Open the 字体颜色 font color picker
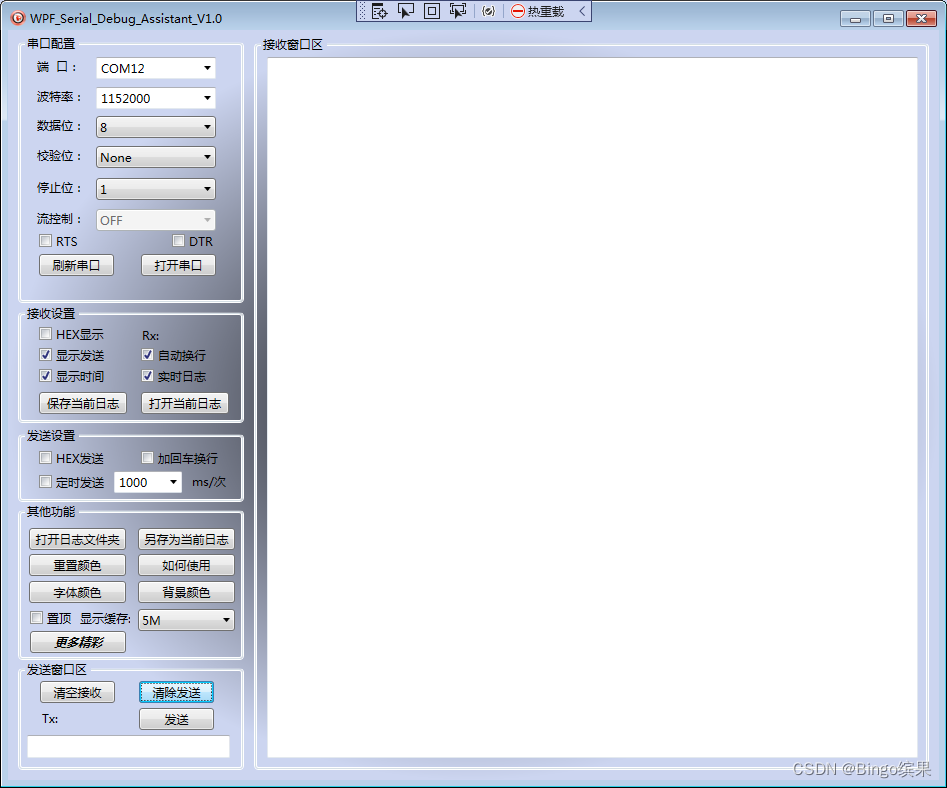Viewport: 947px width, 788px height. coord(77,591)
